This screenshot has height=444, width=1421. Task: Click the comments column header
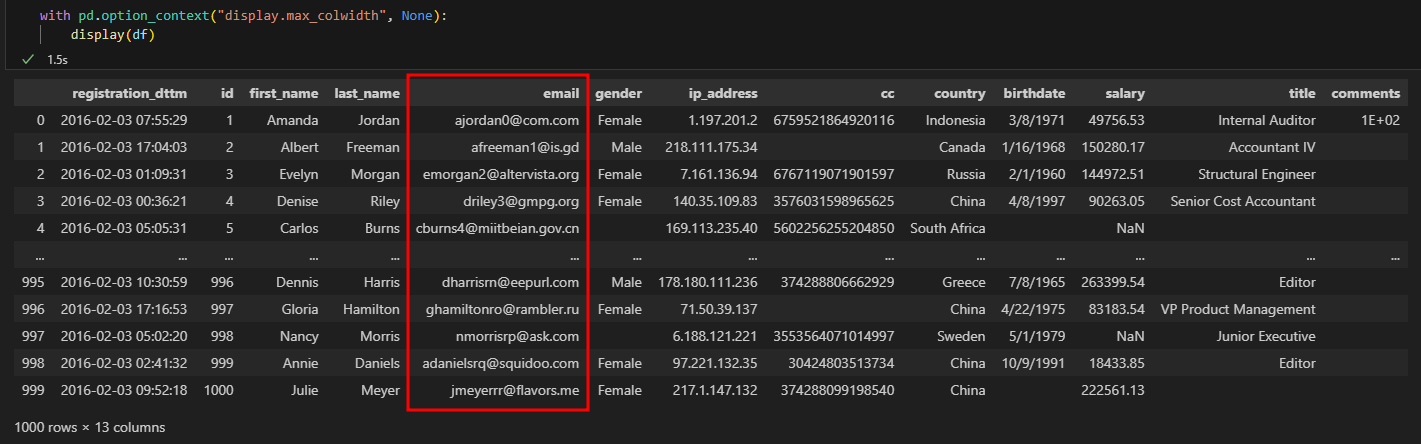pyautogui.click(x=1365, y=93)
